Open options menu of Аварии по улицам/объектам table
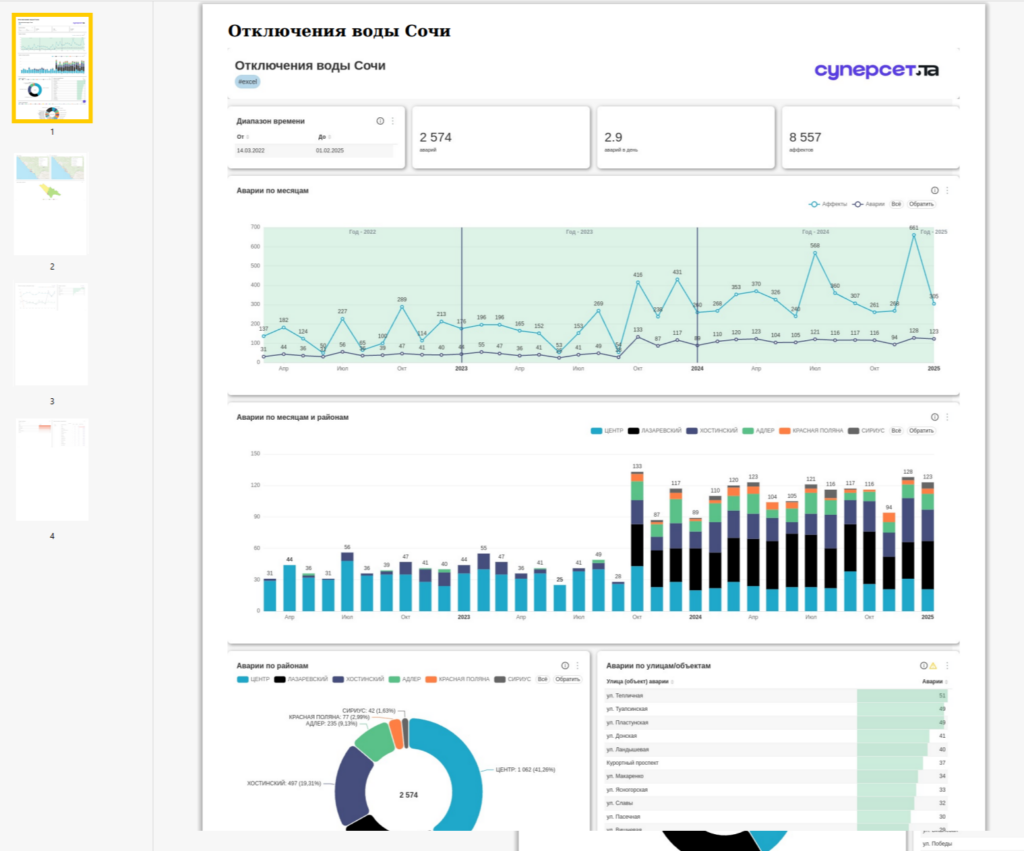 click(947, 666)
